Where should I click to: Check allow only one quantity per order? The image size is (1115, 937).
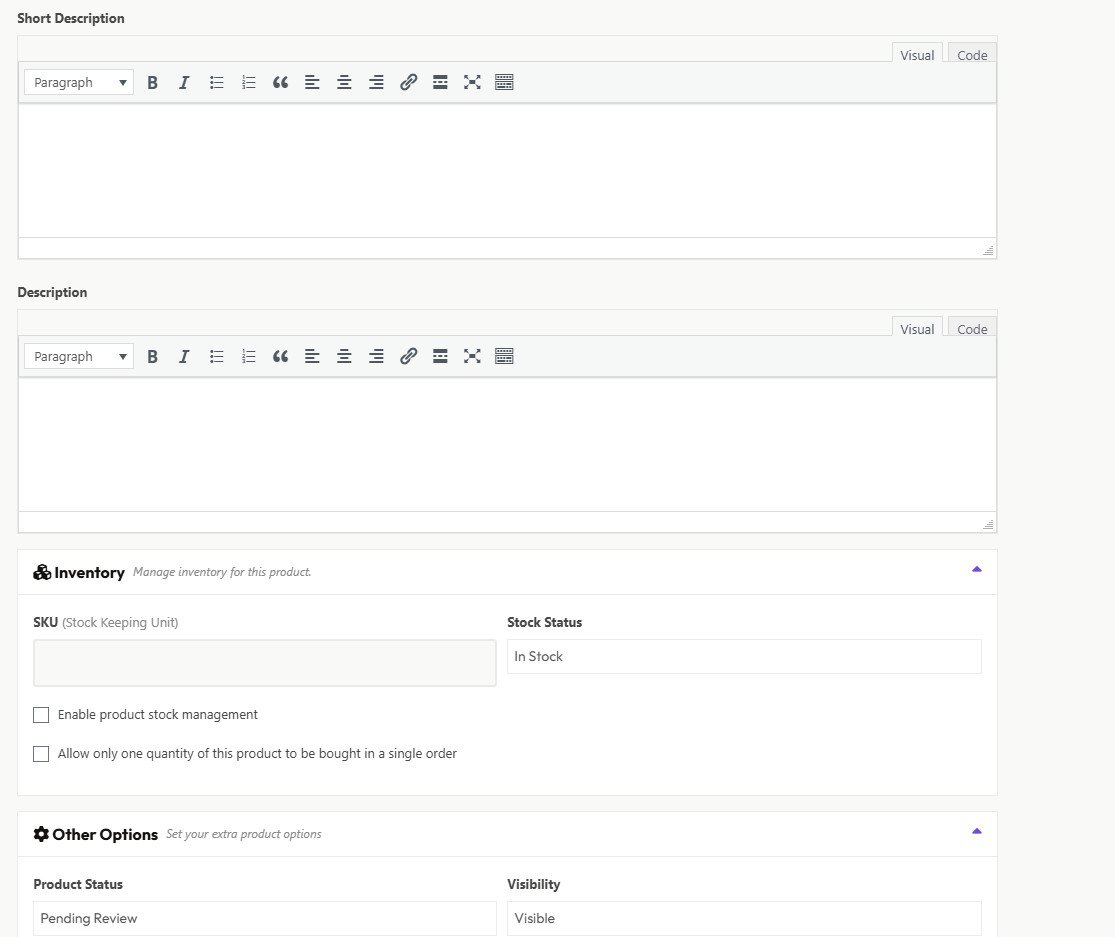(x=41, y=754)
